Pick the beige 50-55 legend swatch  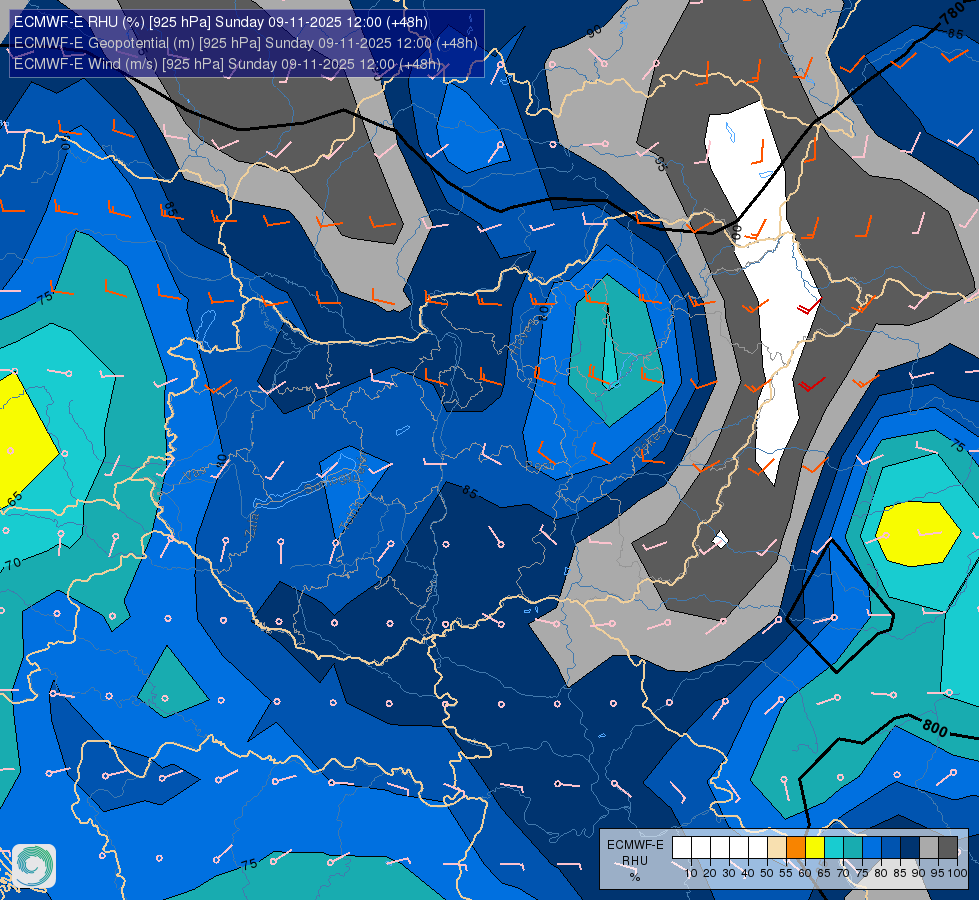point(777,848)
